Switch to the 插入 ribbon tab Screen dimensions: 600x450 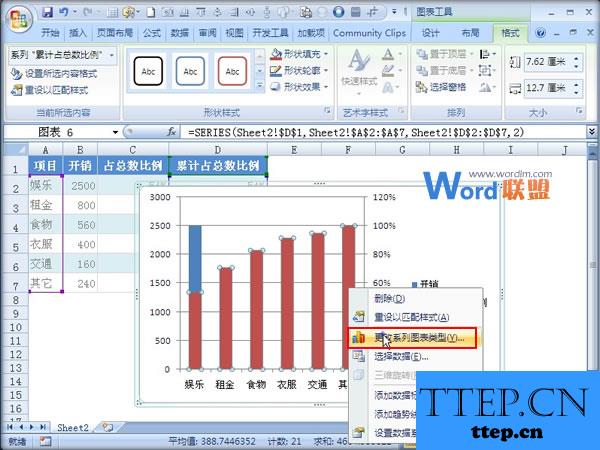[x=78, y=33]
